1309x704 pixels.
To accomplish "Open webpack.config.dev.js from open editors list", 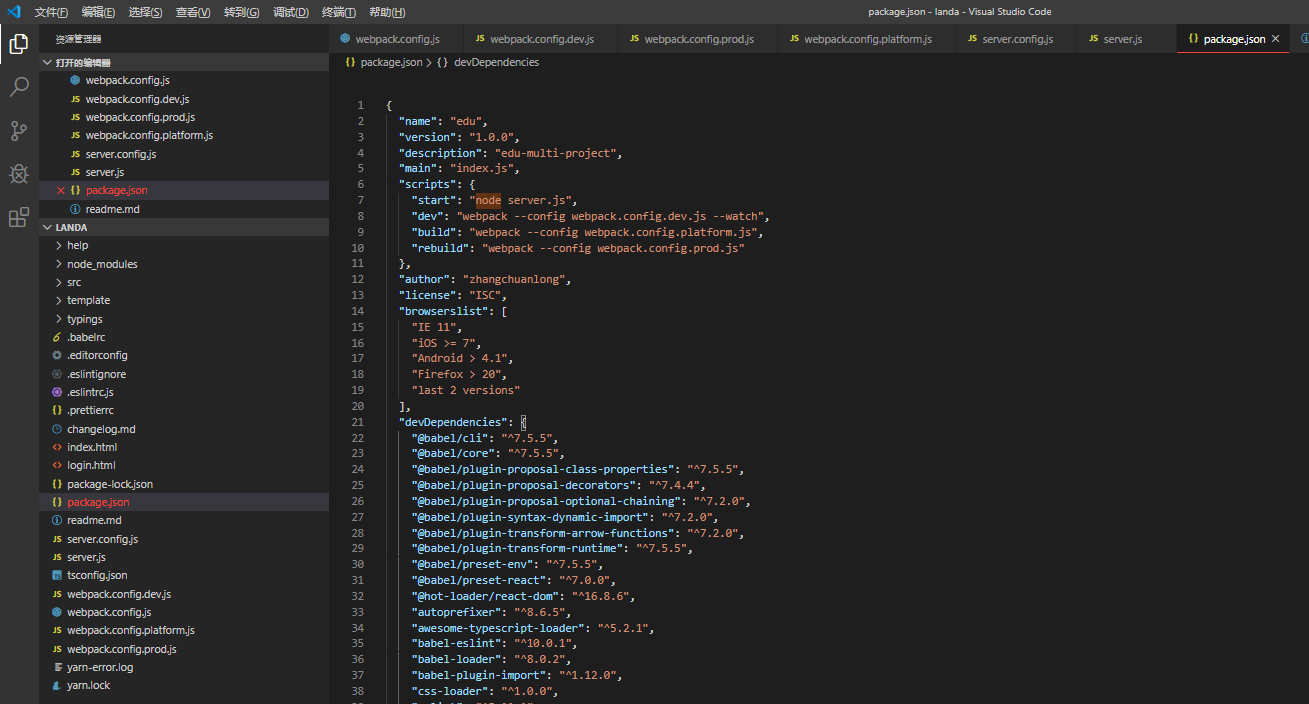I will click(x=137, y=99).
